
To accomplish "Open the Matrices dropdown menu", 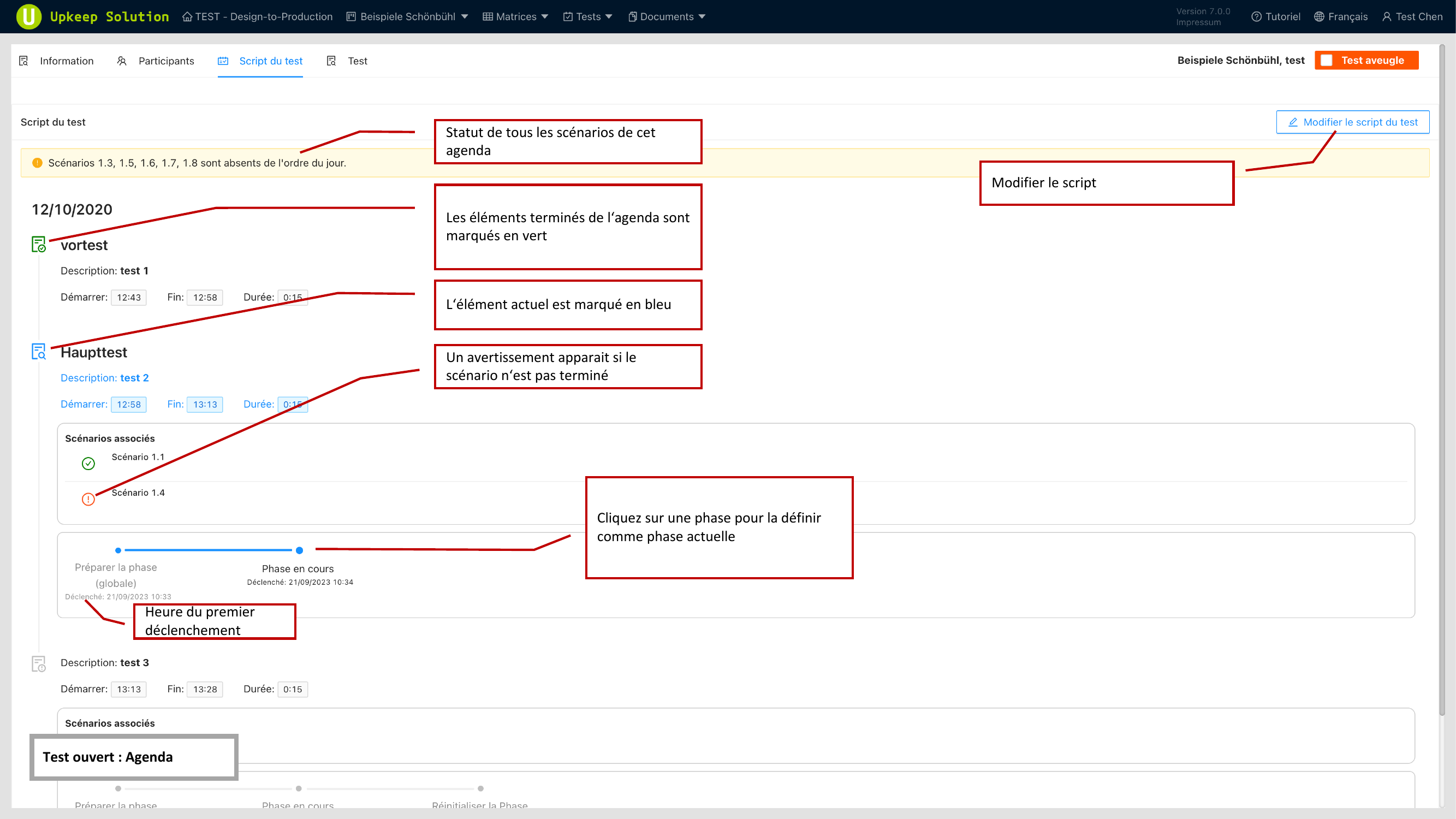I will click(515, 16).
